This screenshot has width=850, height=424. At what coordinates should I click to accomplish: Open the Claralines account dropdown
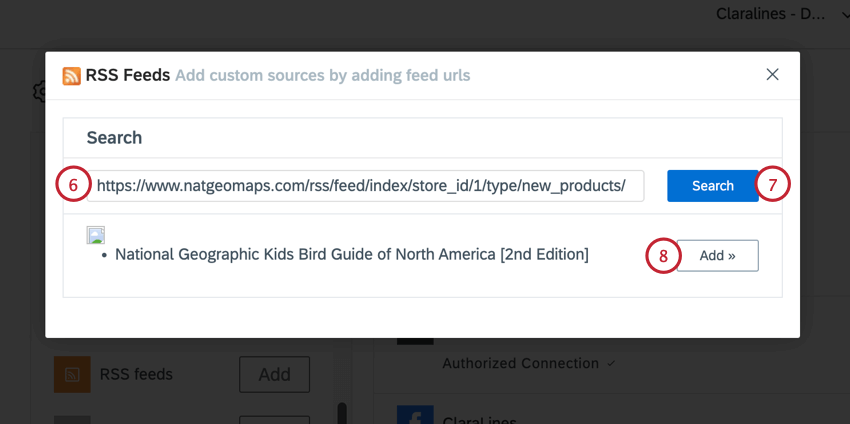(x=782, y=14)
